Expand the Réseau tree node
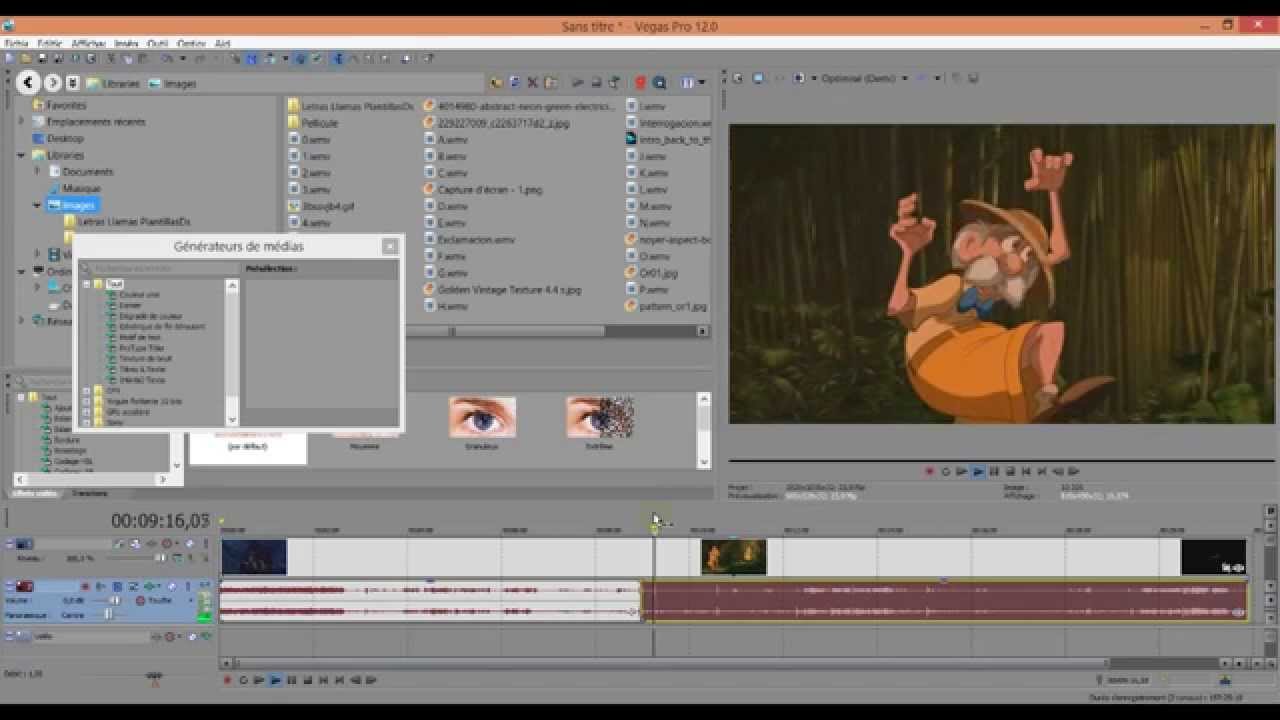Viewport: 1280px width, 720px height. tap(21, 321)
